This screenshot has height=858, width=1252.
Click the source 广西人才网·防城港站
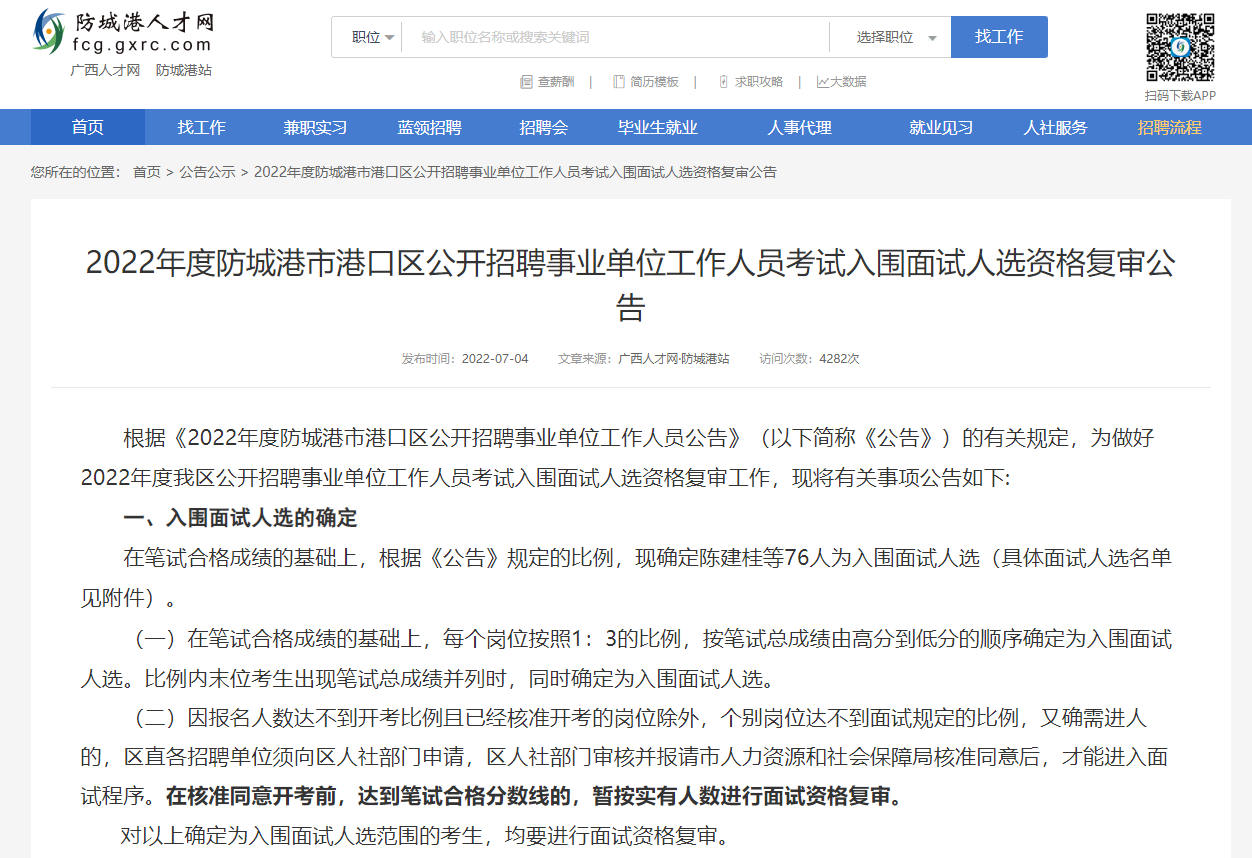tap(674, 358)
